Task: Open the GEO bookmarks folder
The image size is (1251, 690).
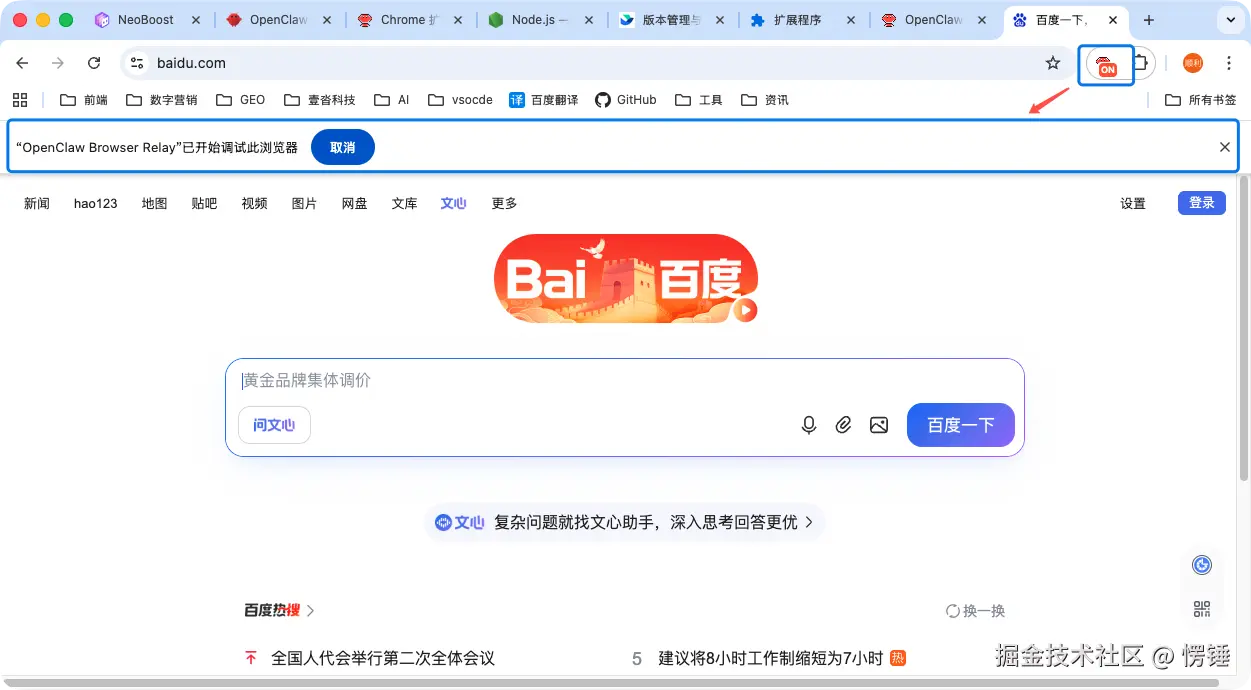Action: 240,100
